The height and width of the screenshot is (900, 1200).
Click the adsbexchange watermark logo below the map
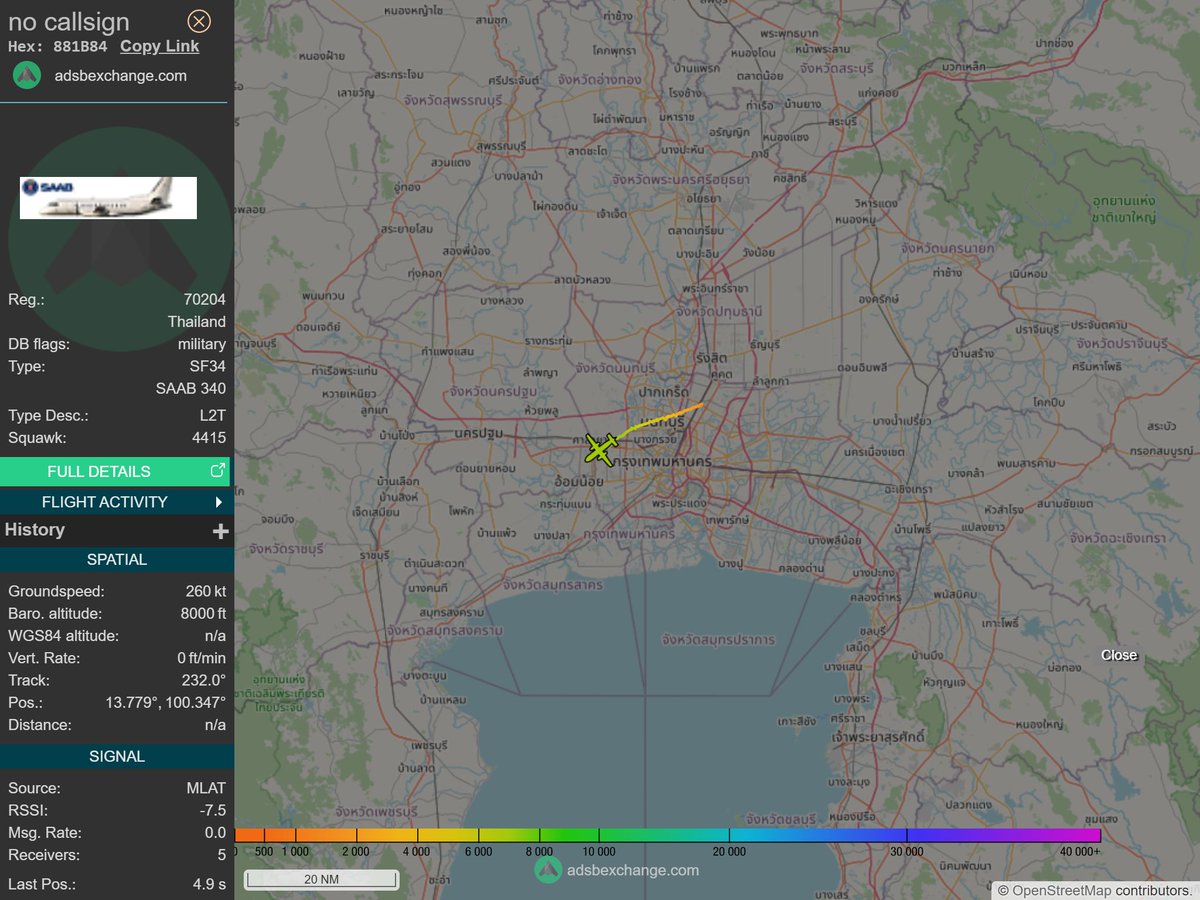(x=548, y=870)
